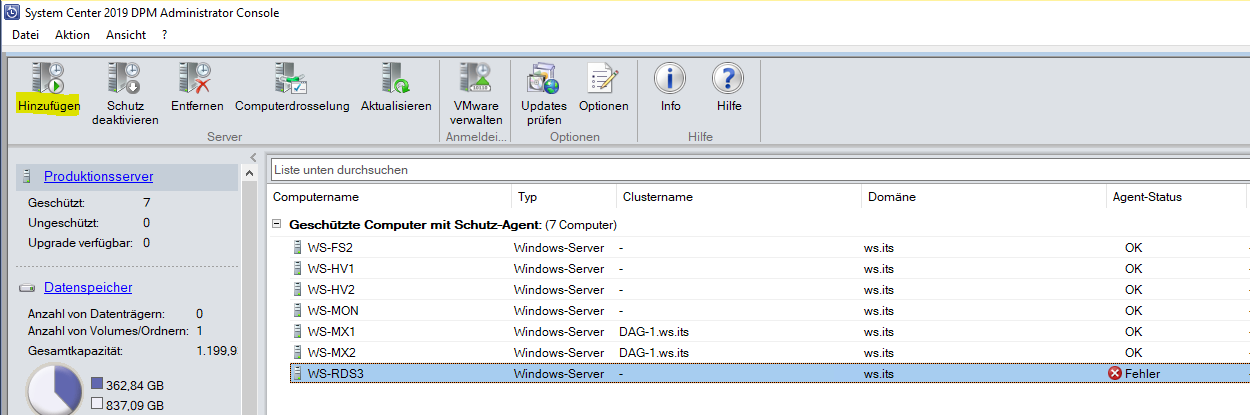Collapse the left navigation pane arrow
1250x415 pixels.
(254, 158)
